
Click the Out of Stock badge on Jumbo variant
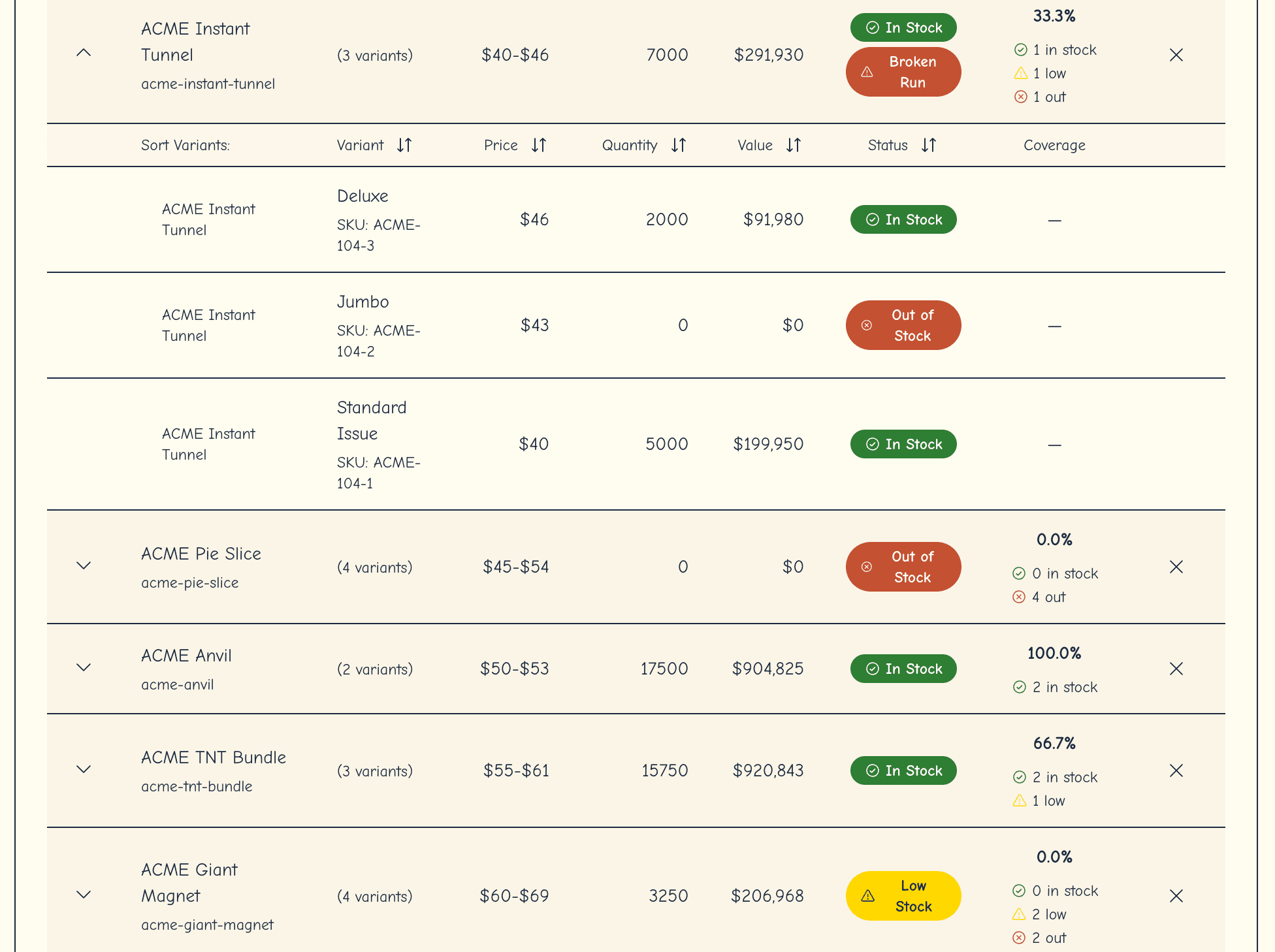(x=903, y=325)
